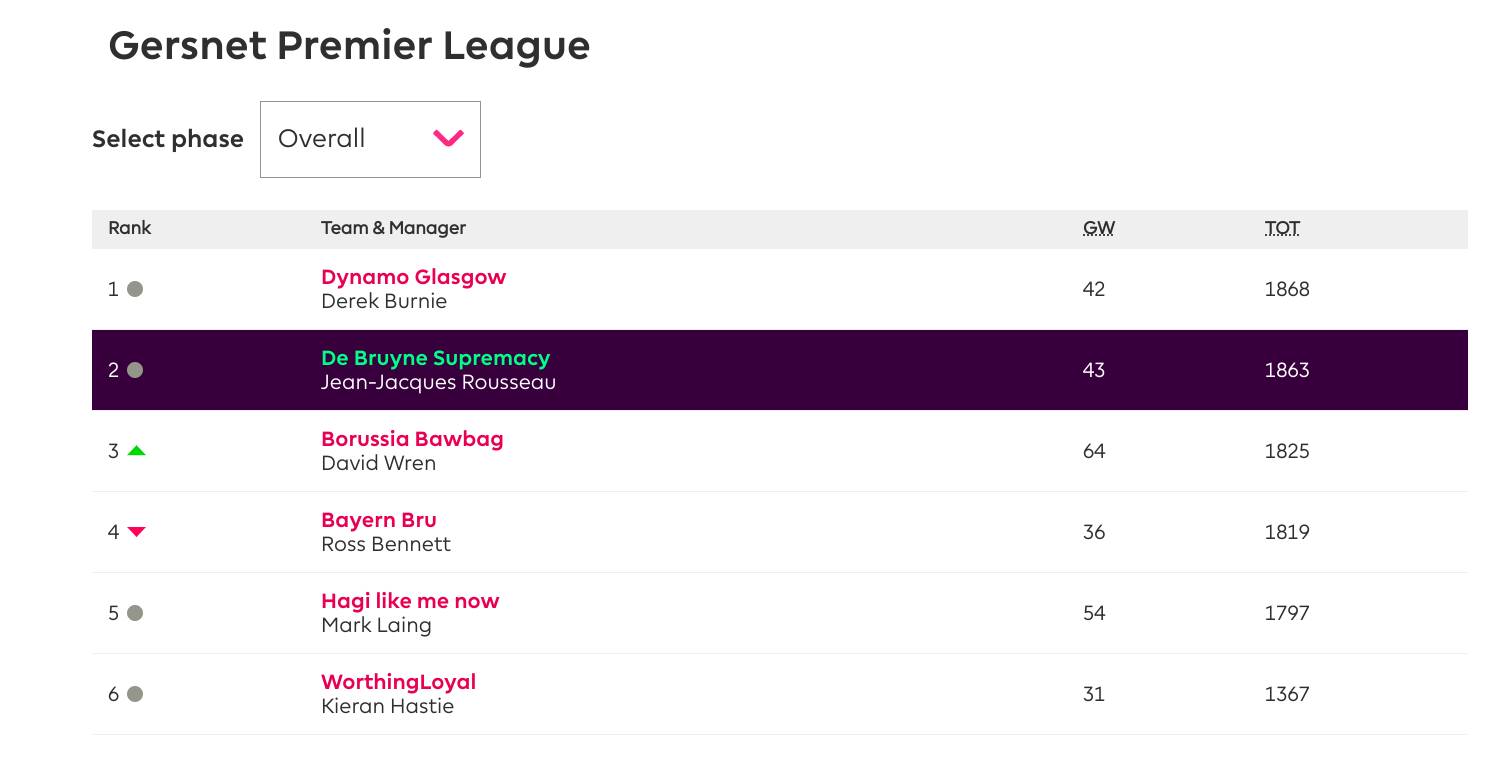Open the Hagi like me now team
Screen dimensions: 1509x773
tap(409, 601)
